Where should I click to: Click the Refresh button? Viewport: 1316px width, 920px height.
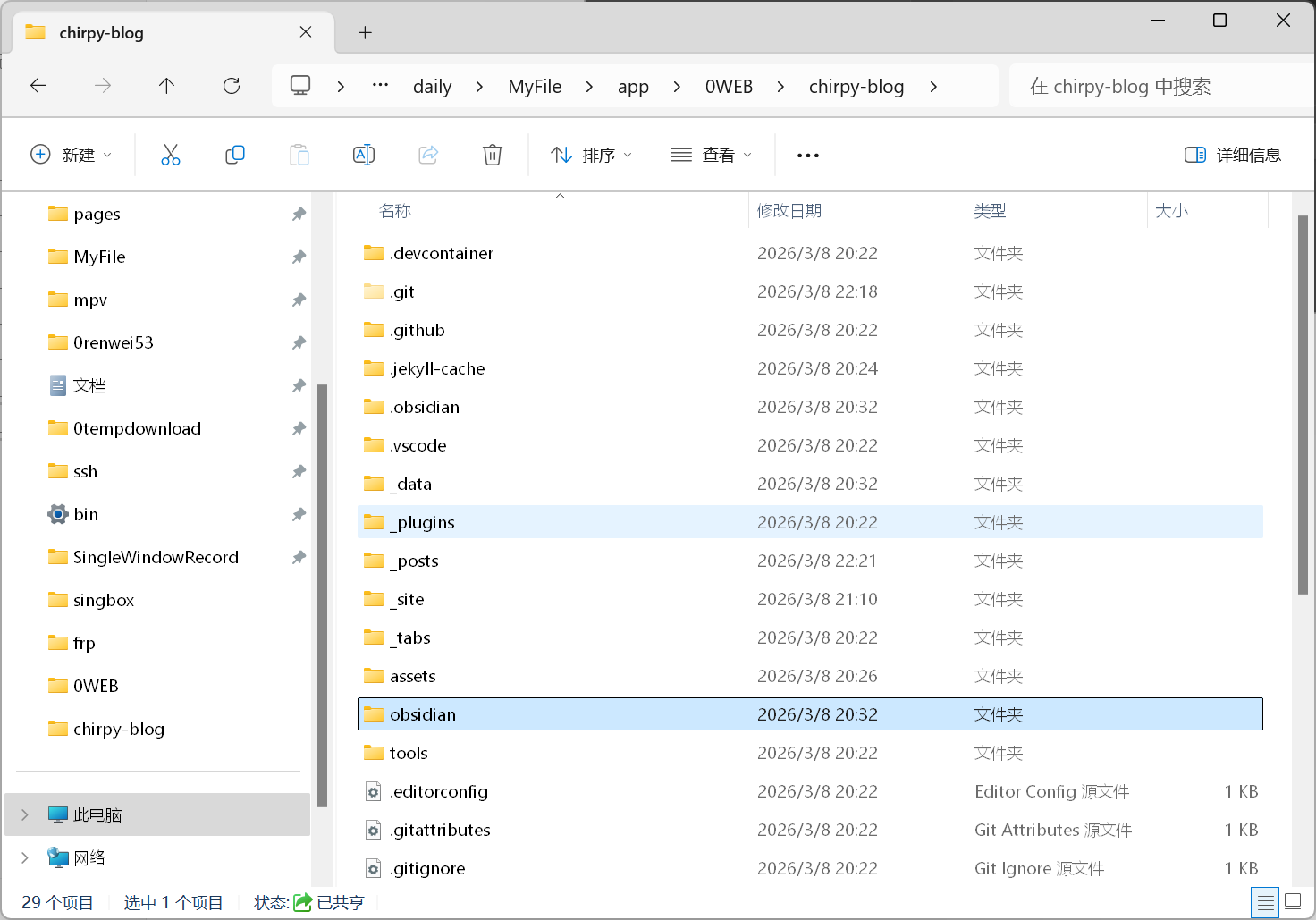pyautogui.click(x=232, y=86)
